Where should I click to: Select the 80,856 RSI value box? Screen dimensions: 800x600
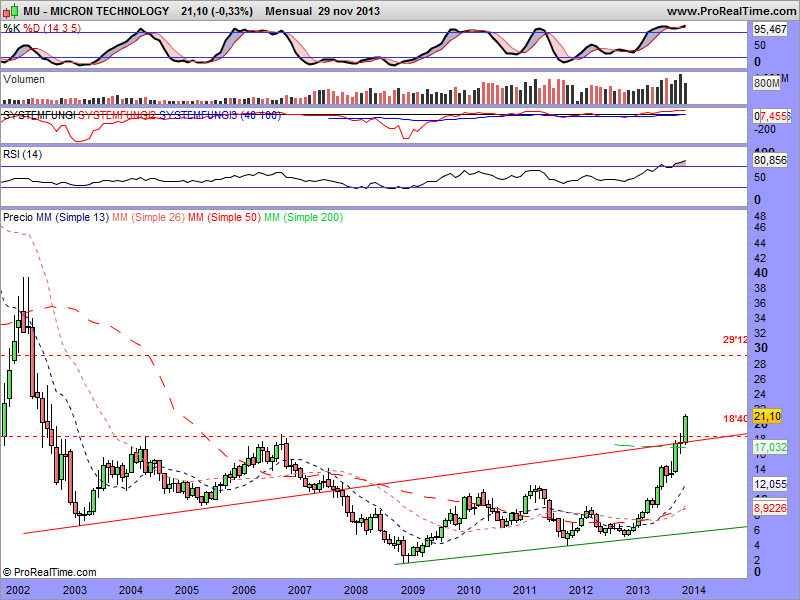[770, 160]
